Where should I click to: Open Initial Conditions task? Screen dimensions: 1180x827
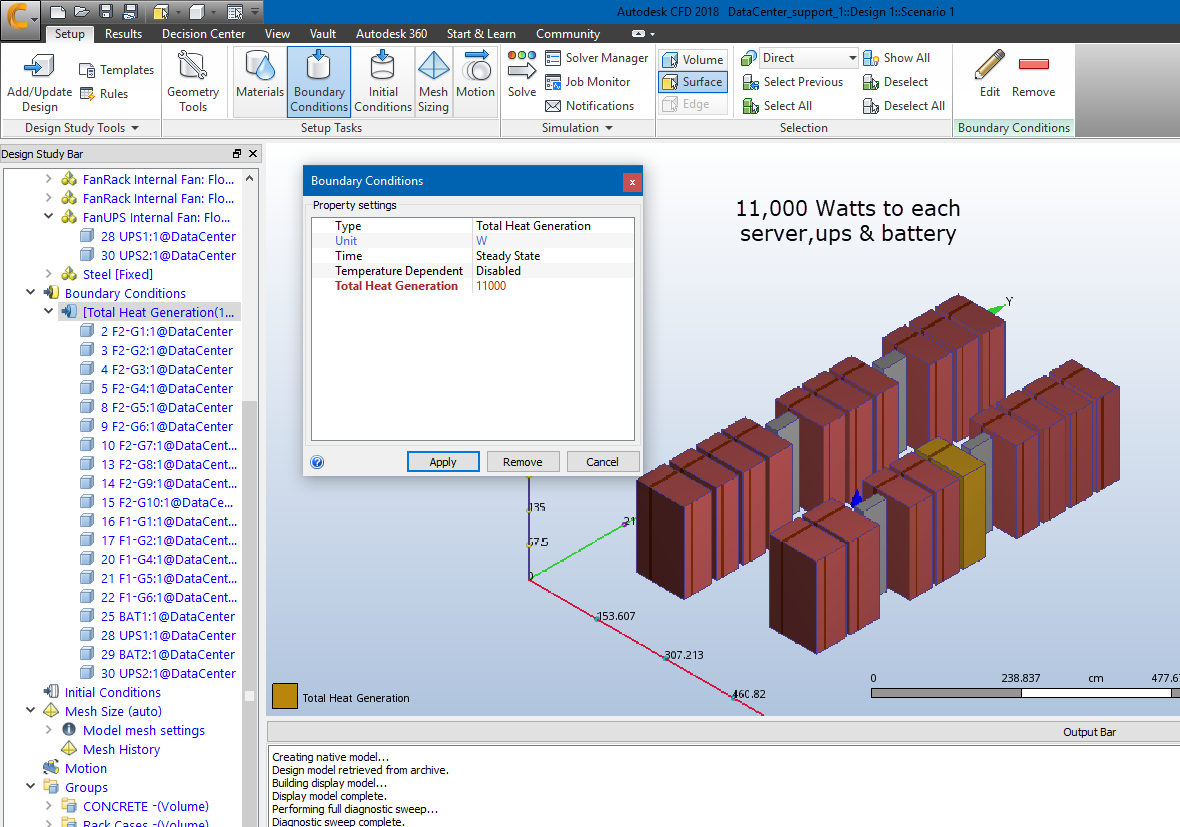pos(383,81)
